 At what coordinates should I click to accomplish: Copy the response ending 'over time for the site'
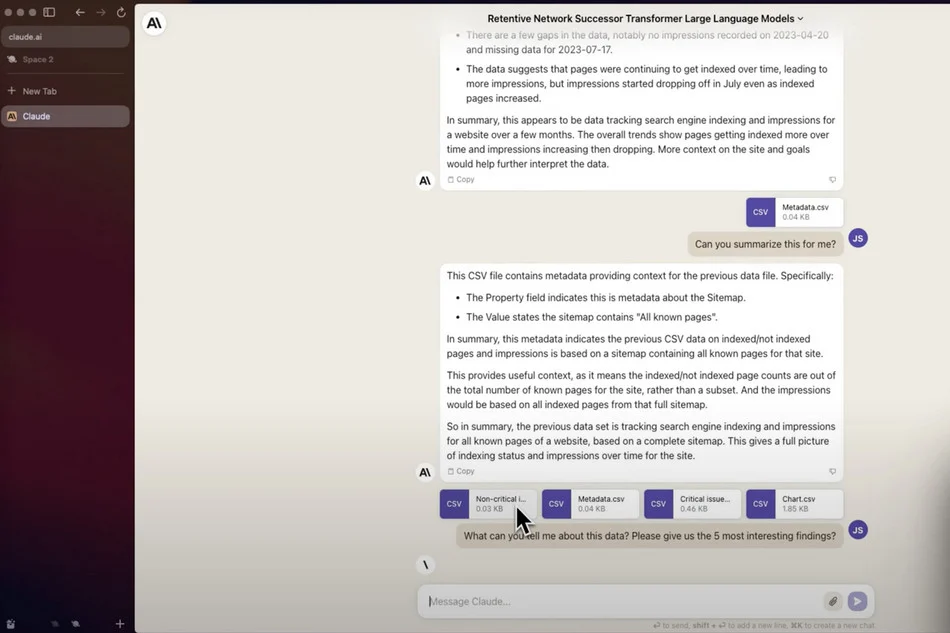point(461,471)
